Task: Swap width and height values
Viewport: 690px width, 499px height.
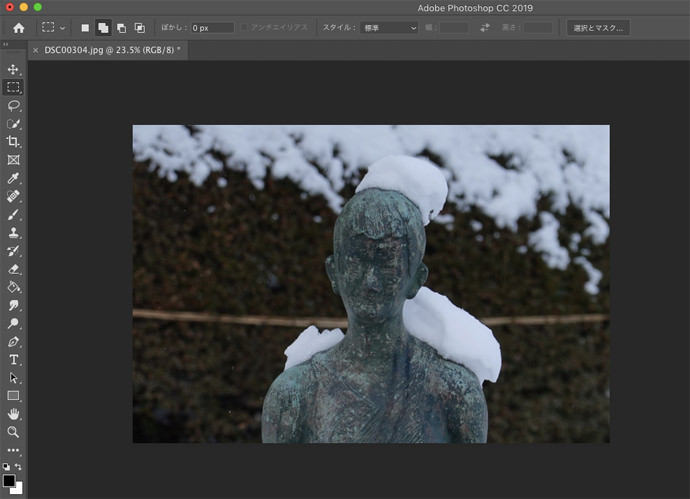Action: pyautogui.click(x=484, y=28)
